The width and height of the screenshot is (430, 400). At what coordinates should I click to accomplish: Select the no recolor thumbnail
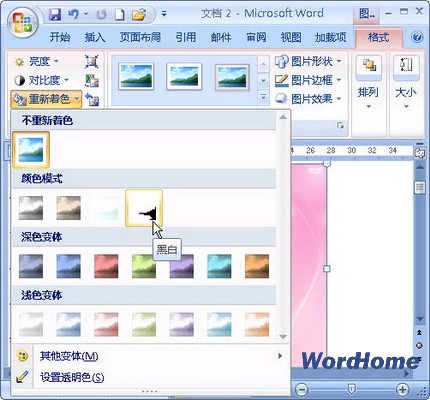(x=31, y=150)
